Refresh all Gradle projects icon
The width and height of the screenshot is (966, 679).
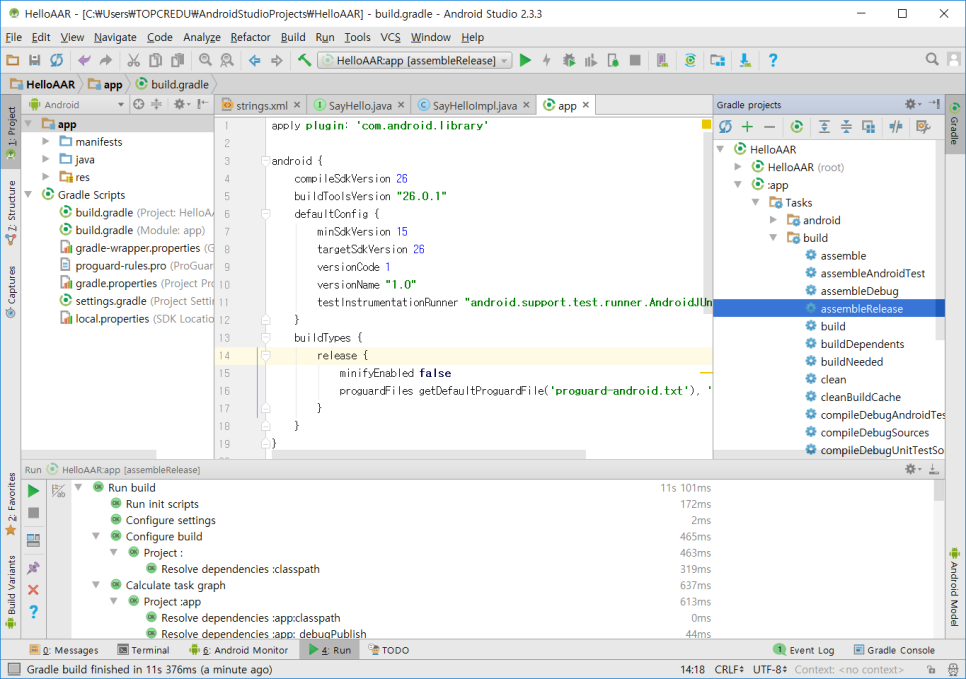(725, 127)
